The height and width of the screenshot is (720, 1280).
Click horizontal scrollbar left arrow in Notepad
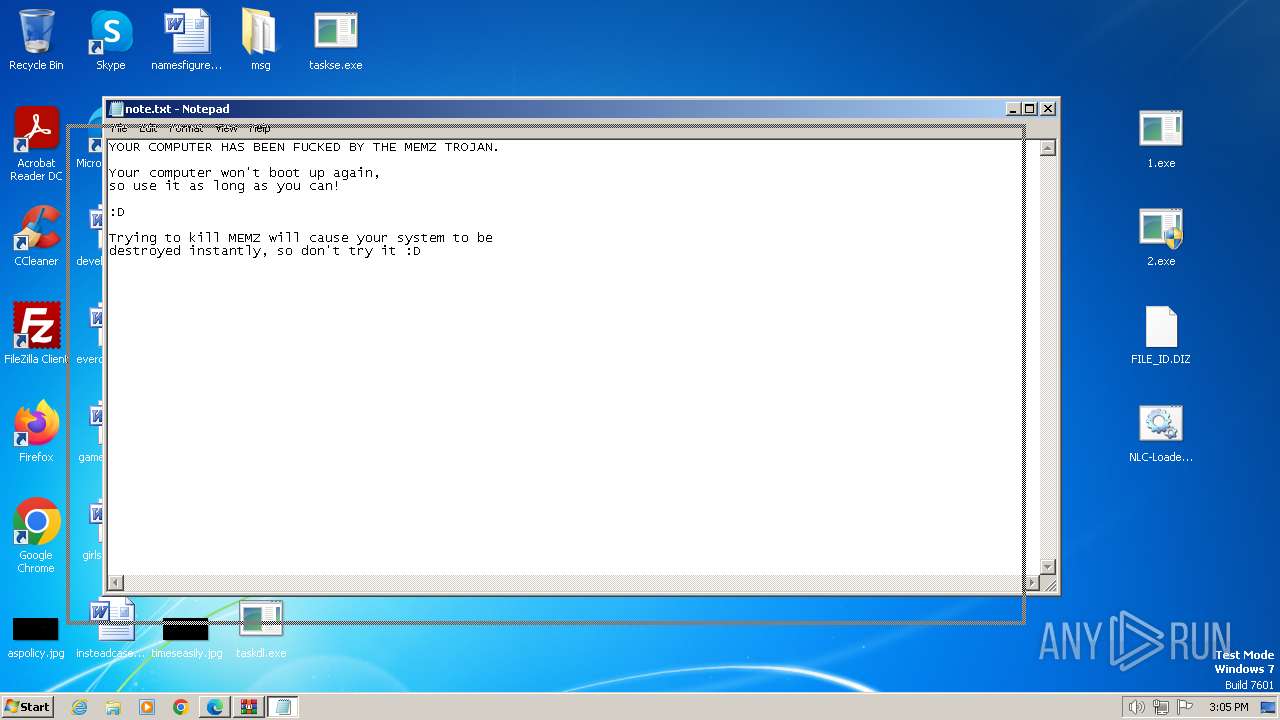115,583
